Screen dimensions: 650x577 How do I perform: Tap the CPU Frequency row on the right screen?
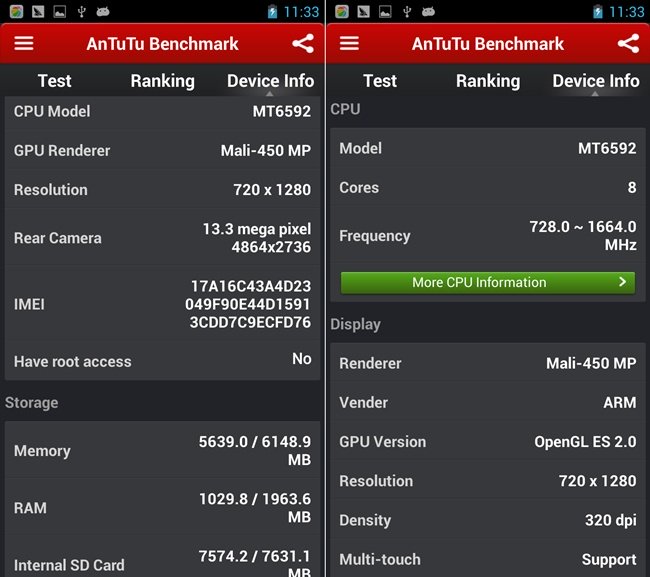pyautogui.click(x=488, y=236)
